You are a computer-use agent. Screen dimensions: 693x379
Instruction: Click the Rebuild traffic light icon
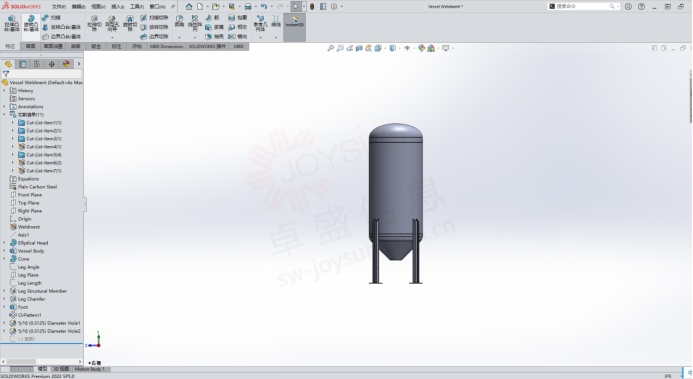tap(312, 7)
